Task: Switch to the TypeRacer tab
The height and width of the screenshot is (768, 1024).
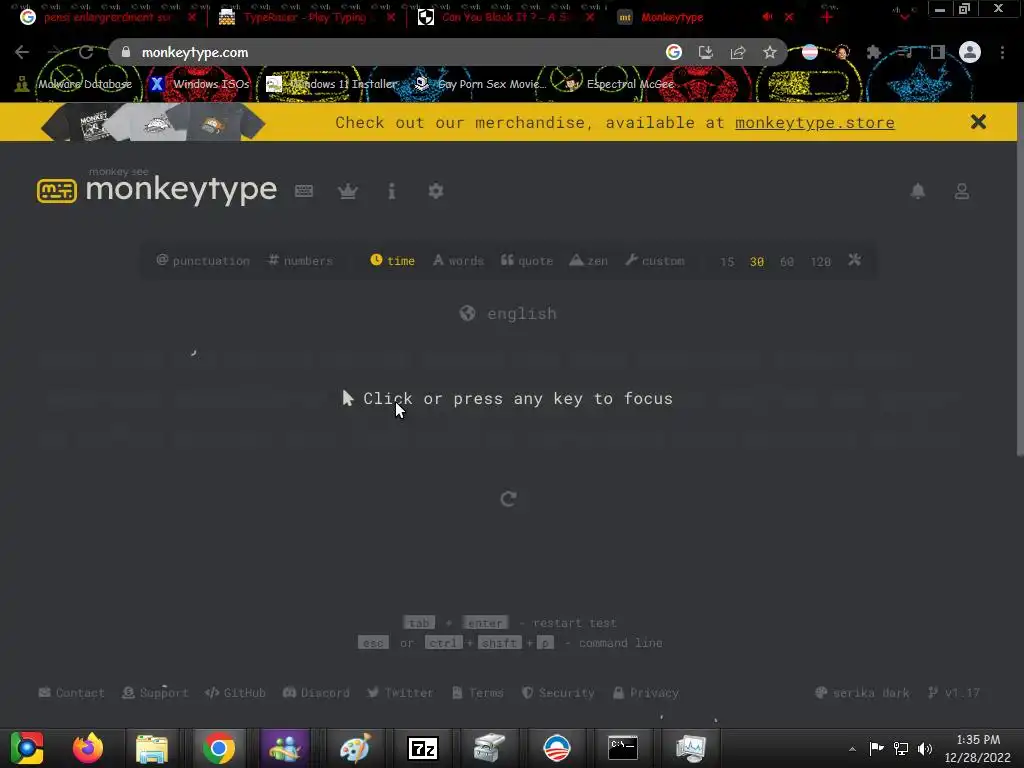Action: click(x=304, y=18)
